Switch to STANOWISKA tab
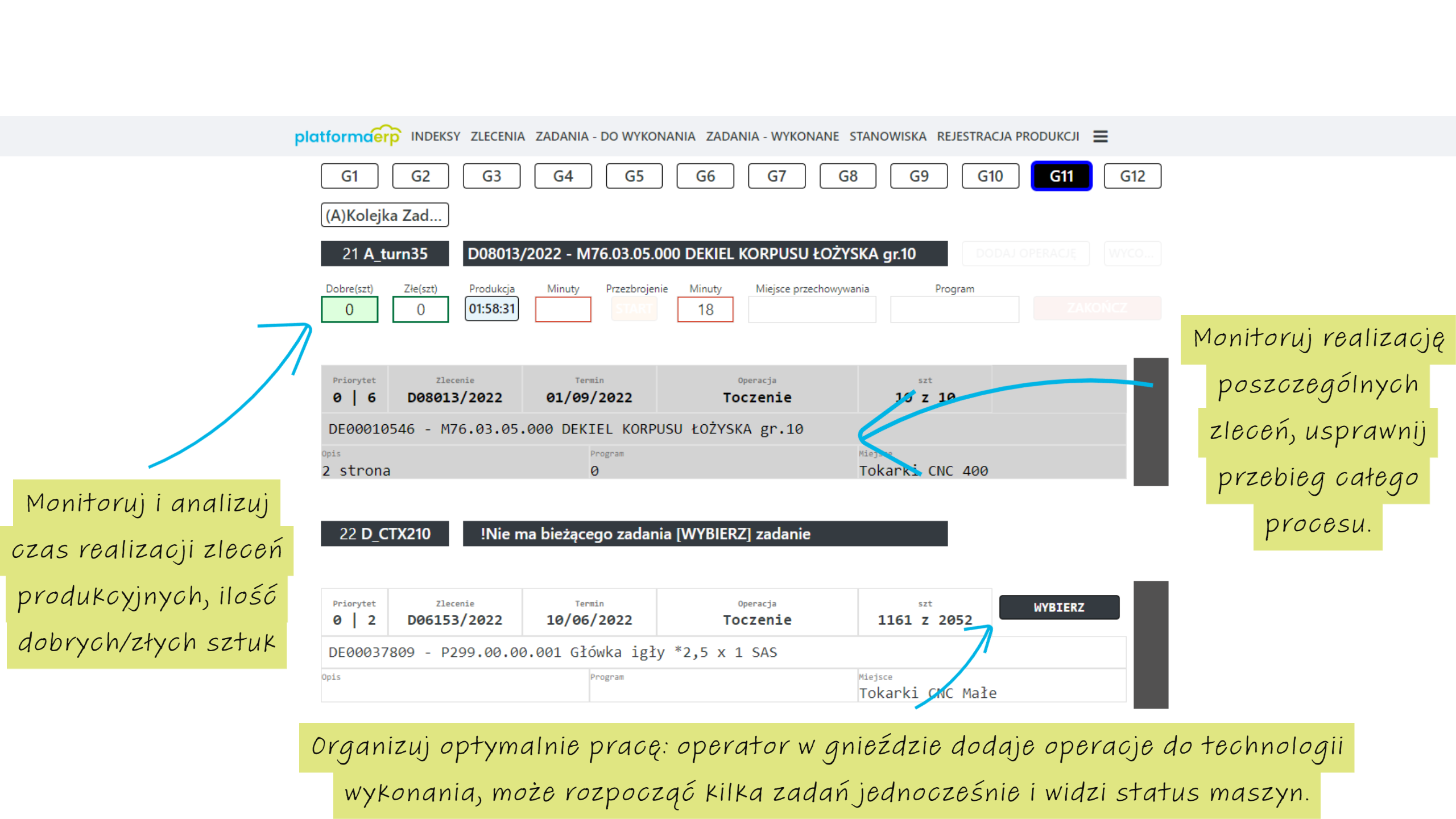Image resolution: width=1456 pixels, height=819 pixels. tap(887, 136)
